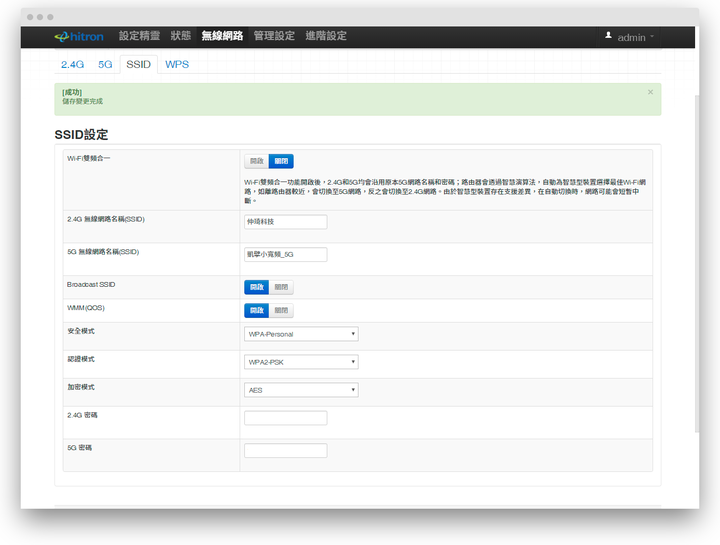Switch to the 2.4G tab
Screen dimensions: 720x545
pyautogui.click(x=73, y=64)
